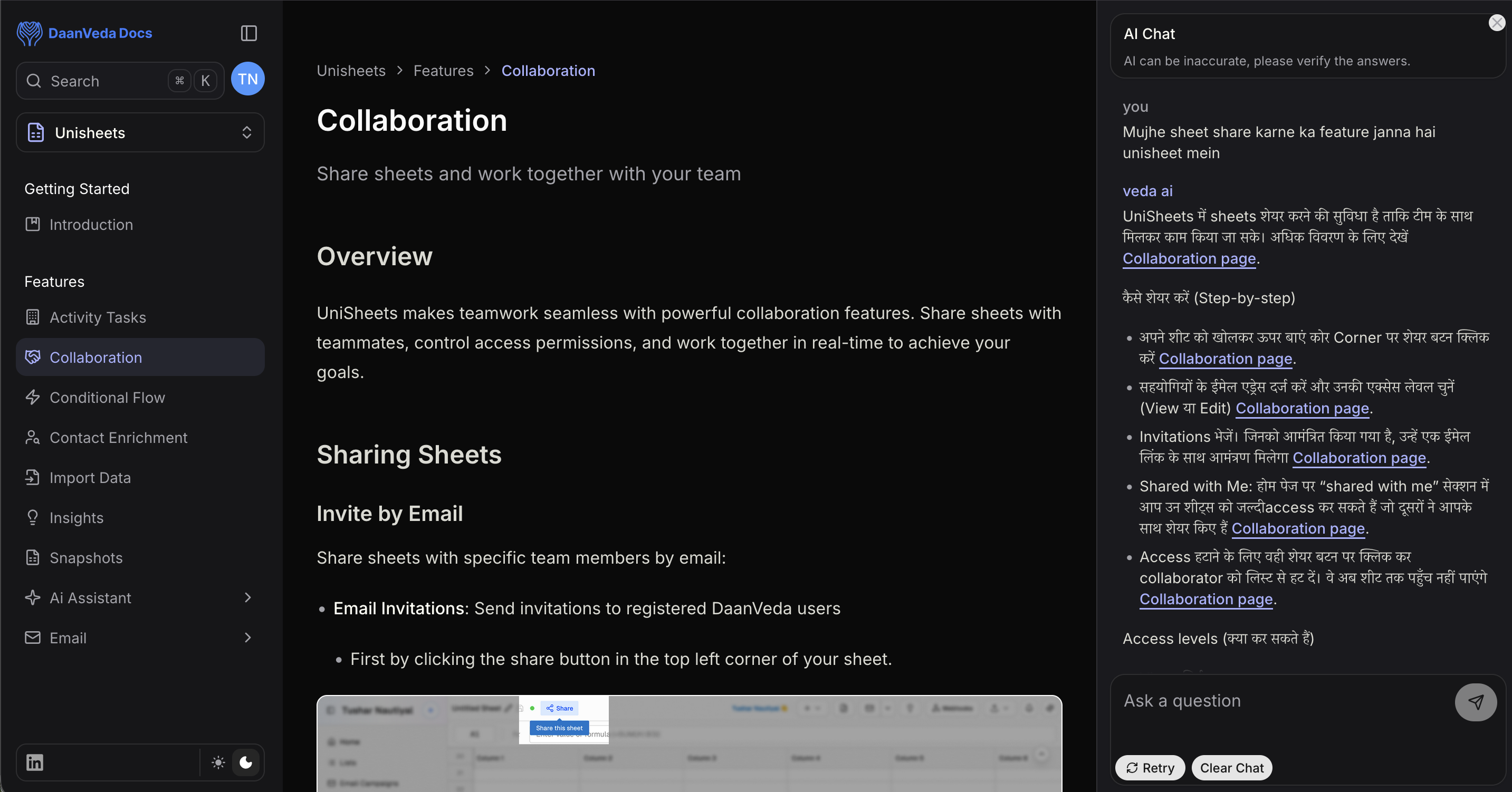Open the LinkedIn icon link

point(35,762)
